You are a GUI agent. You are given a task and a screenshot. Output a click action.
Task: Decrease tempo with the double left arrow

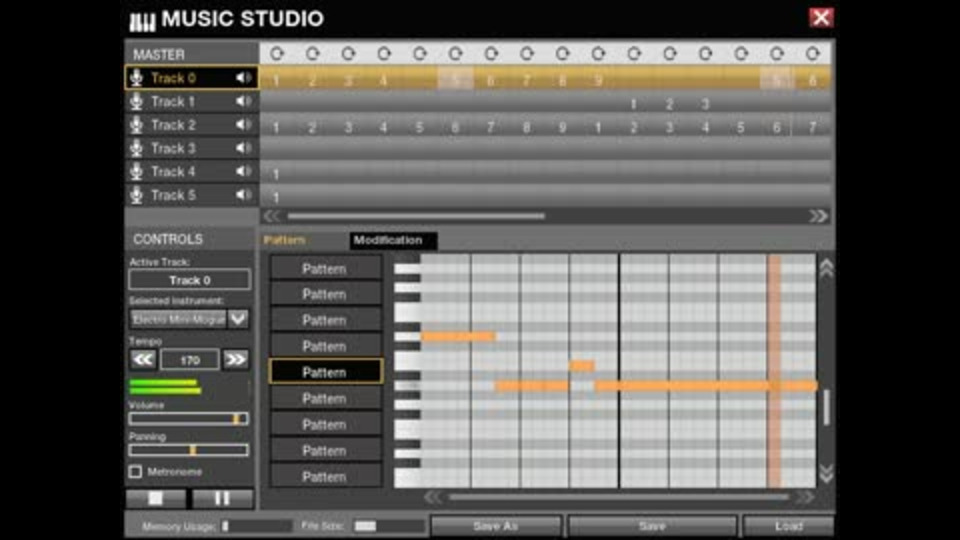(143, 359)
